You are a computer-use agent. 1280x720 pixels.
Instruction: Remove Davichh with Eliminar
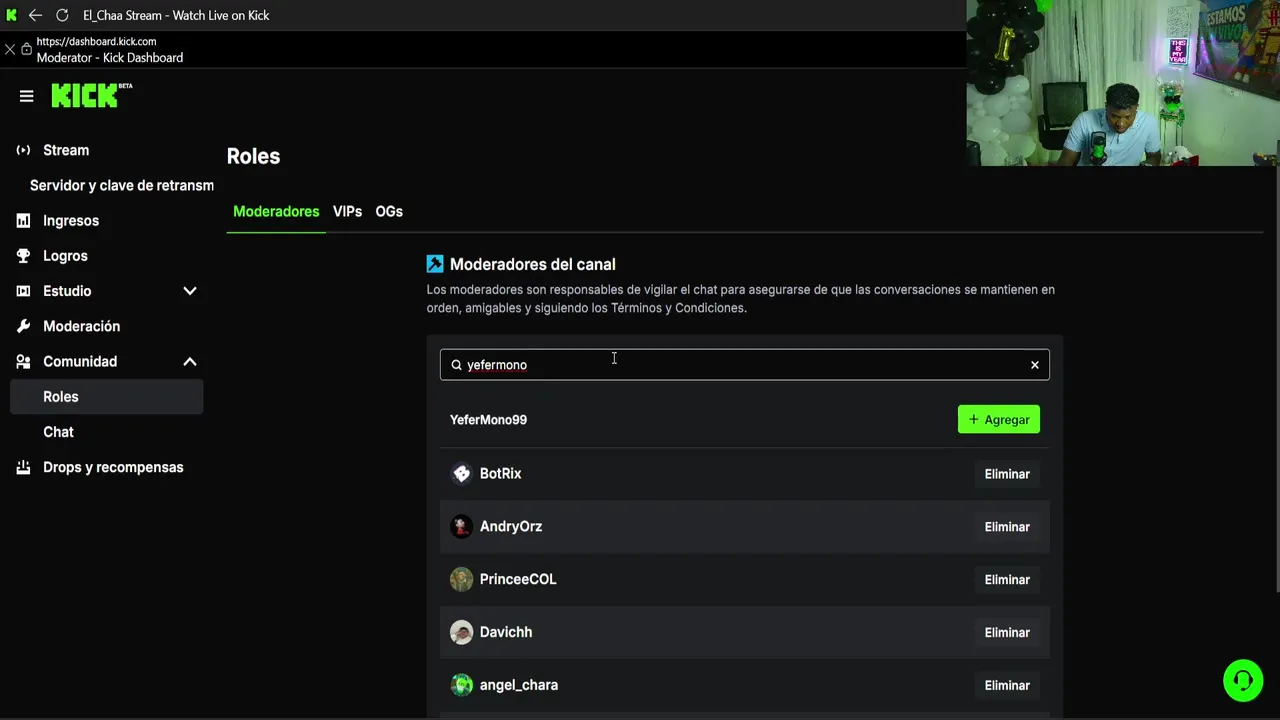[x=1007, y=633]
